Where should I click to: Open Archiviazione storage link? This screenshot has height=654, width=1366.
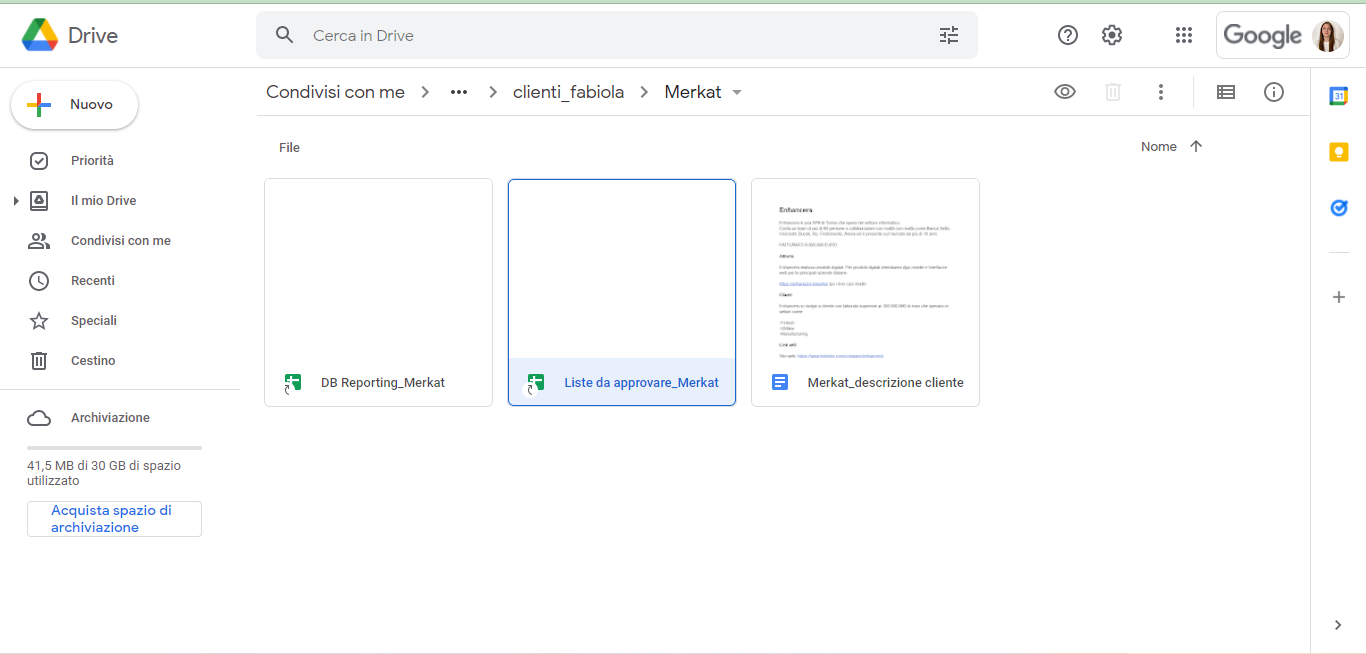[110, 418]
